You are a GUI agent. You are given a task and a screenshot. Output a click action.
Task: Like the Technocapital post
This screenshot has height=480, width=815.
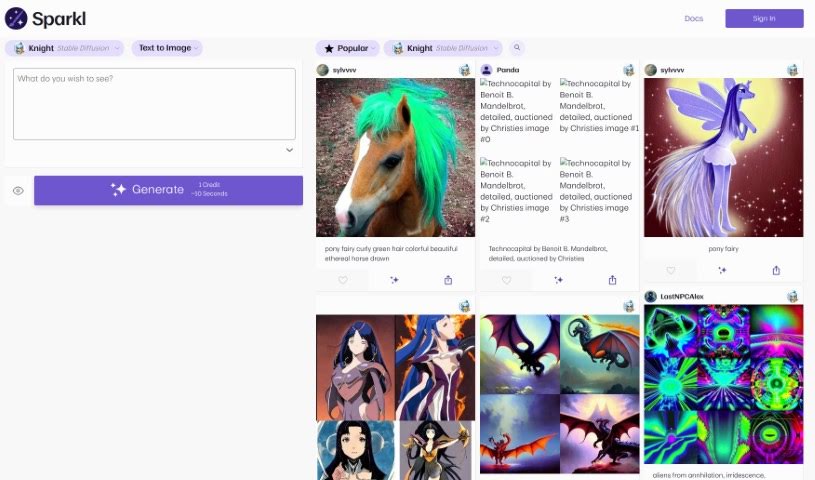(x=506, y=280)
